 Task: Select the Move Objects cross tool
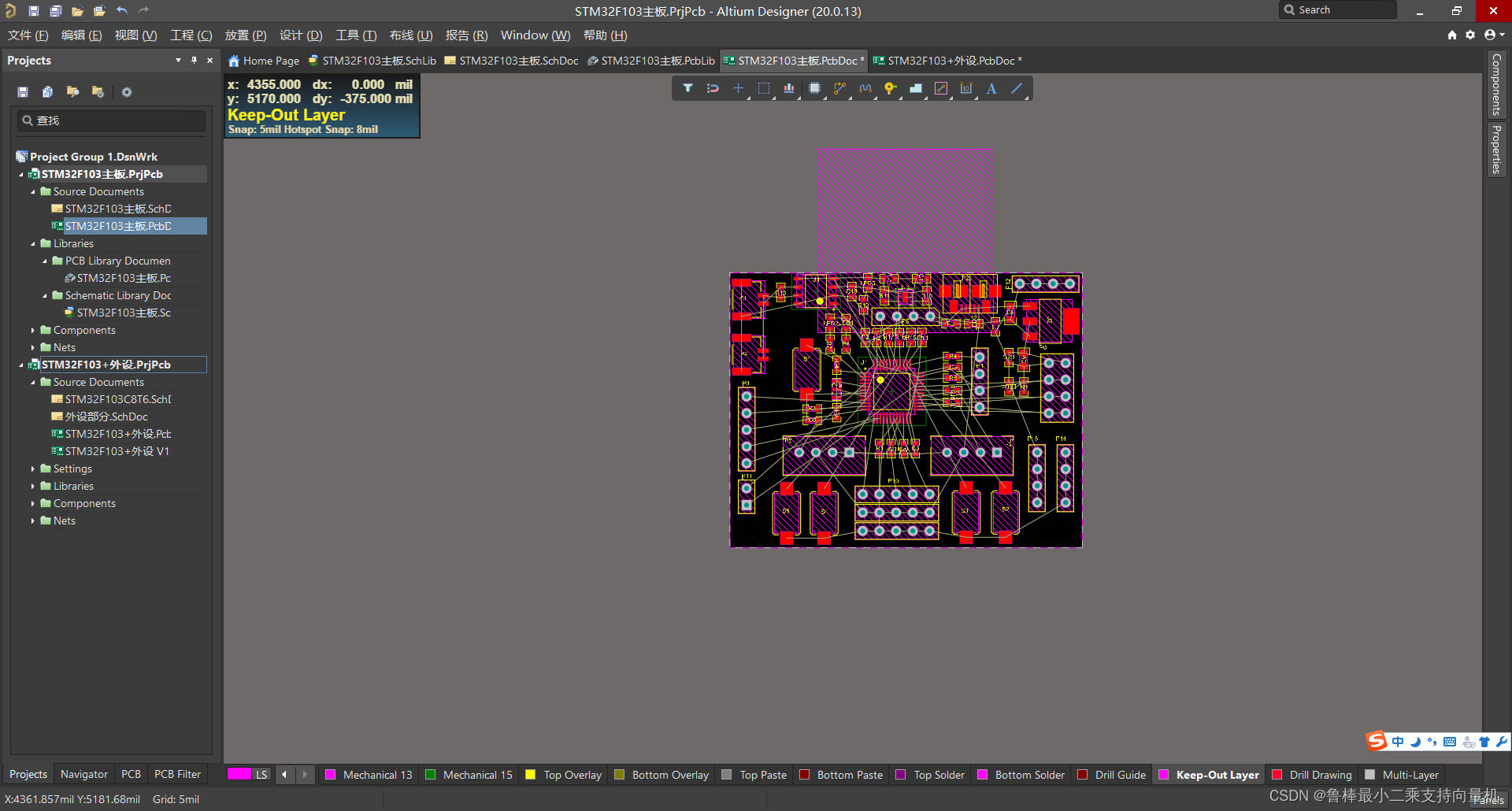click(x=738, y=88)
